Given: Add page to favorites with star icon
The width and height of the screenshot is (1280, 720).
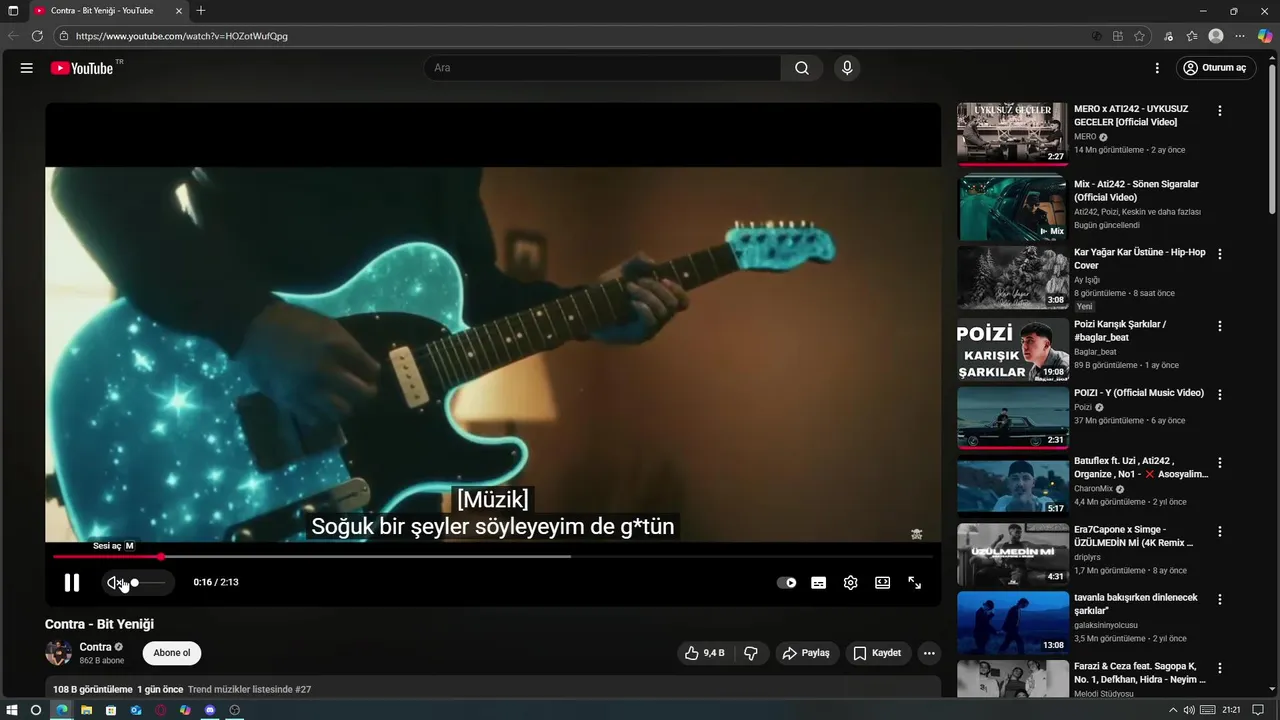Looking at the screenshot, I should [x=1139, y=36].
